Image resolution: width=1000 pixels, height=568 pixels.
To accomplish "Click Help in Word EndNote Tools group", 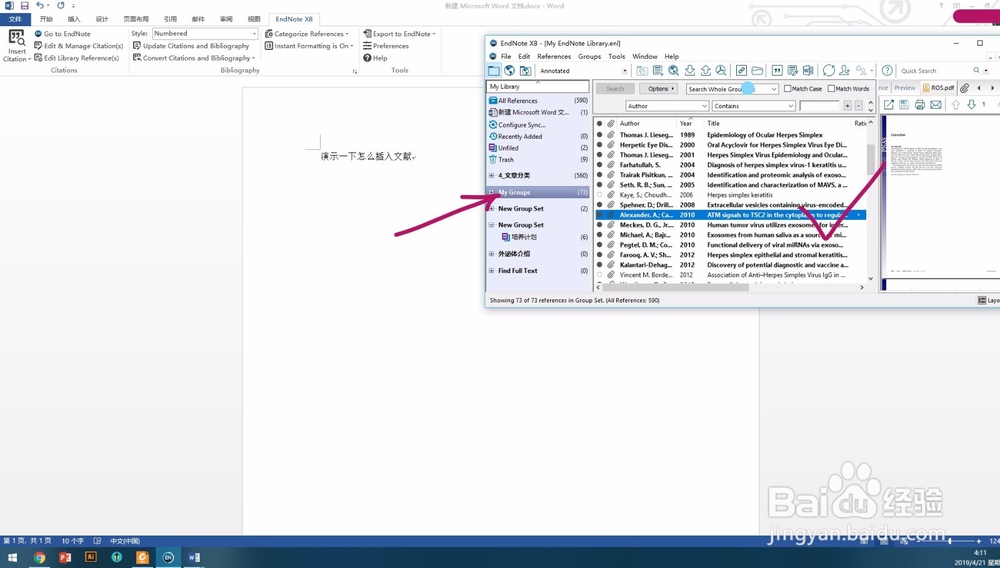I will pyautogui.click(x=375, y=58).
